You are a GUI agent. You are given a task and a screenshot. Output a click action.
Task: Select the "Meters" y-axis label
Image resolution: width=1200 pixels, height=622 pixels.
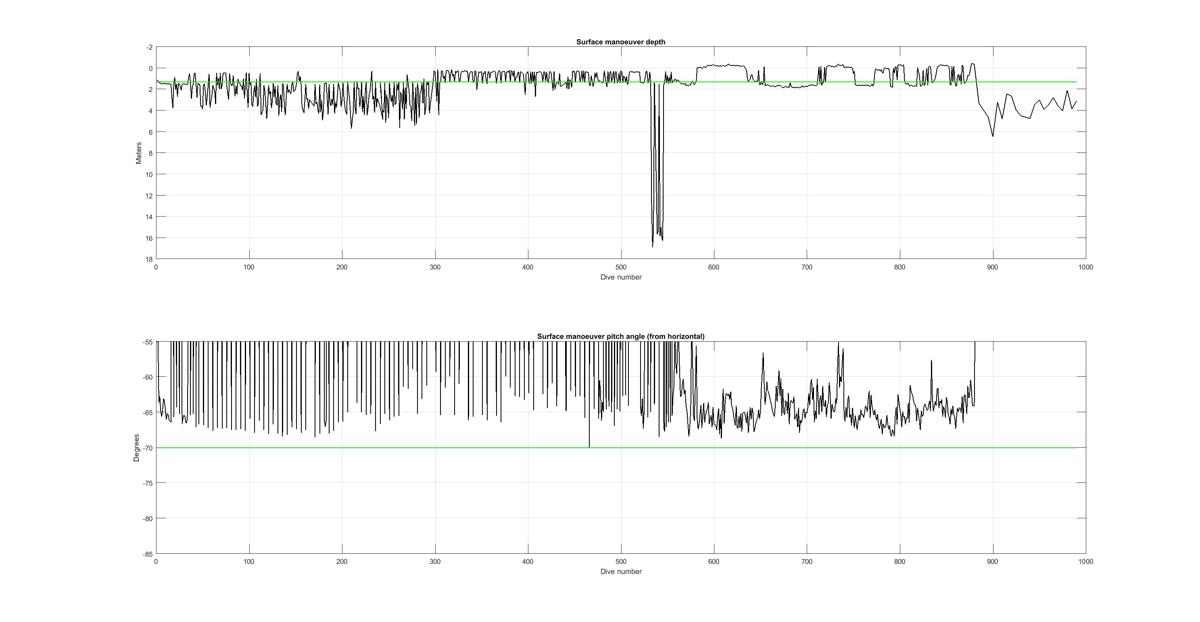139,153
